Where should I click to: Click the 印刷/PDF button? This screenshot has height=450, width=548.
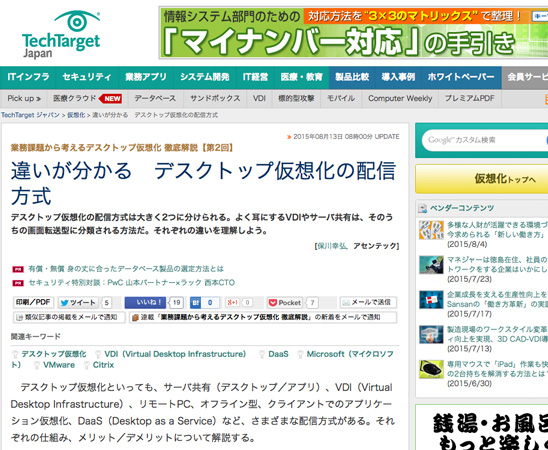[34, 303]
